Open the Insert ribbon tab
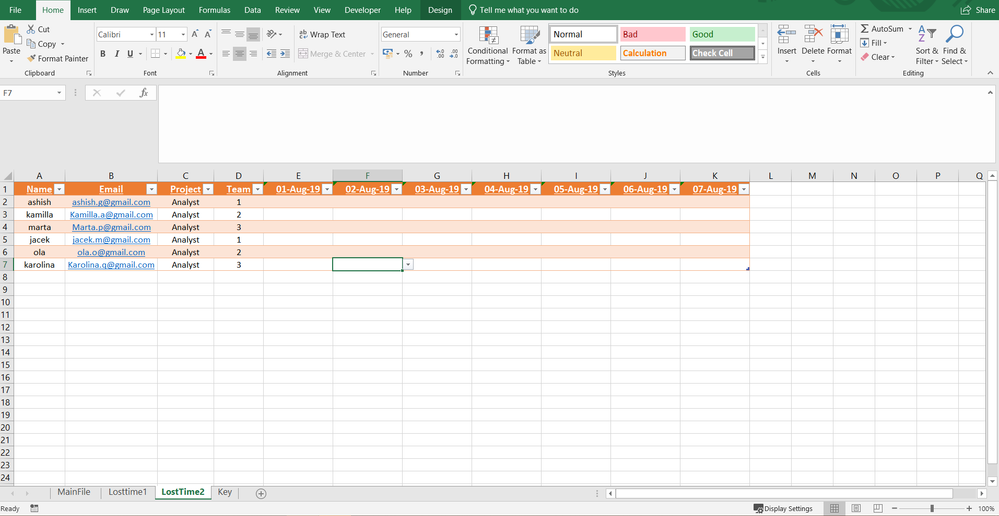 tap(87, 10)
